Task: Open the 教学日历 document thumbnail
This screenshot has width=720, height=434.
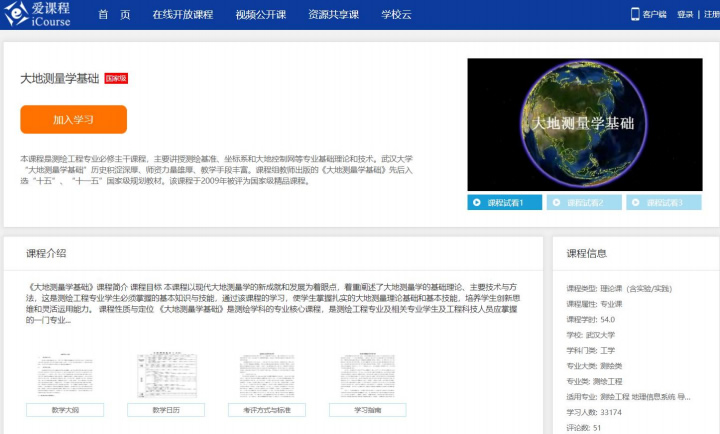Action: tap(166, 374)
